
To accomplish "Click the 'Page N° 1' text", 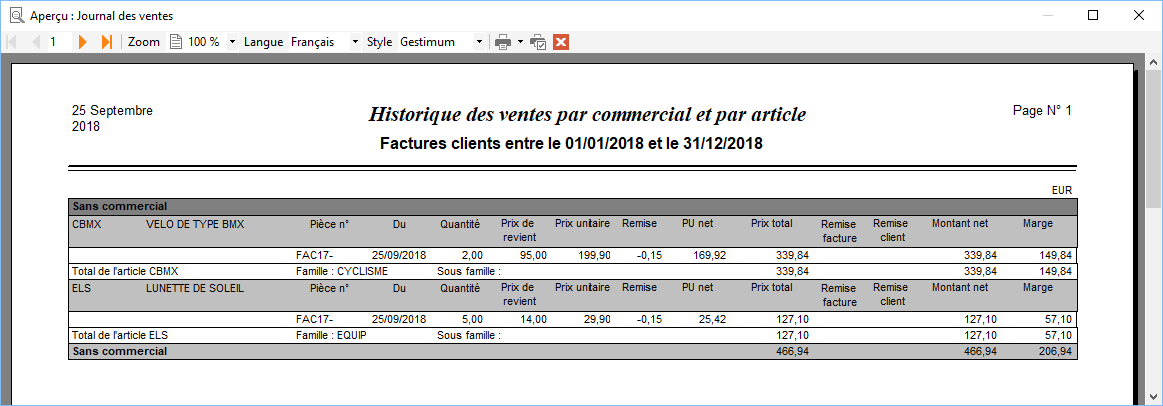I will pos(1042,111).
